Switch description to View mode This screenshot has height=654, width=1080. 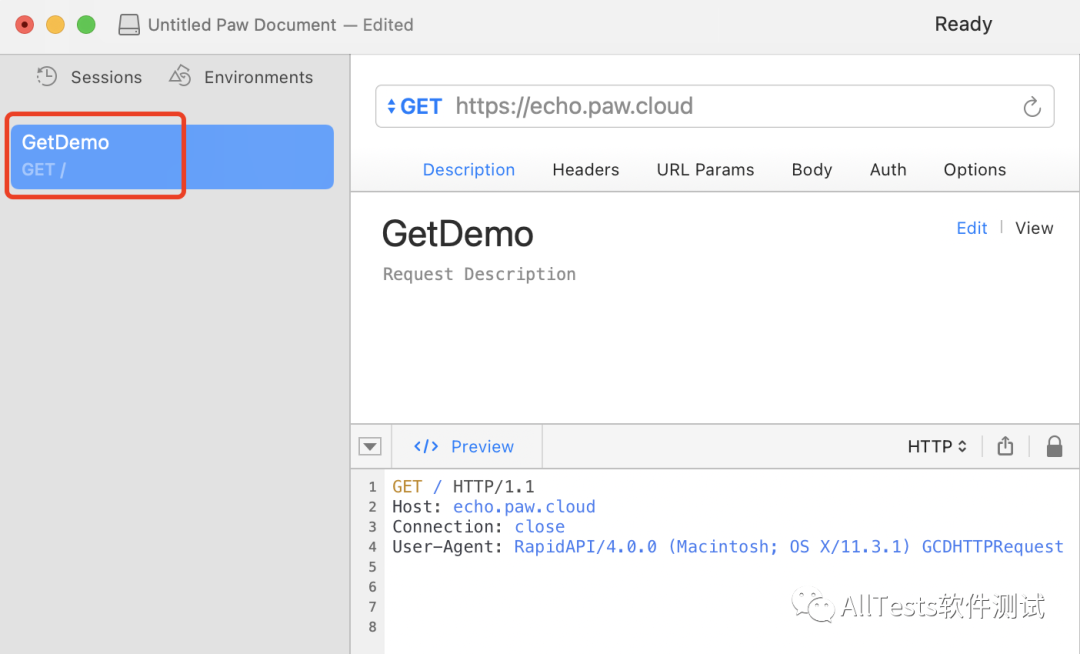(1034, 228)
